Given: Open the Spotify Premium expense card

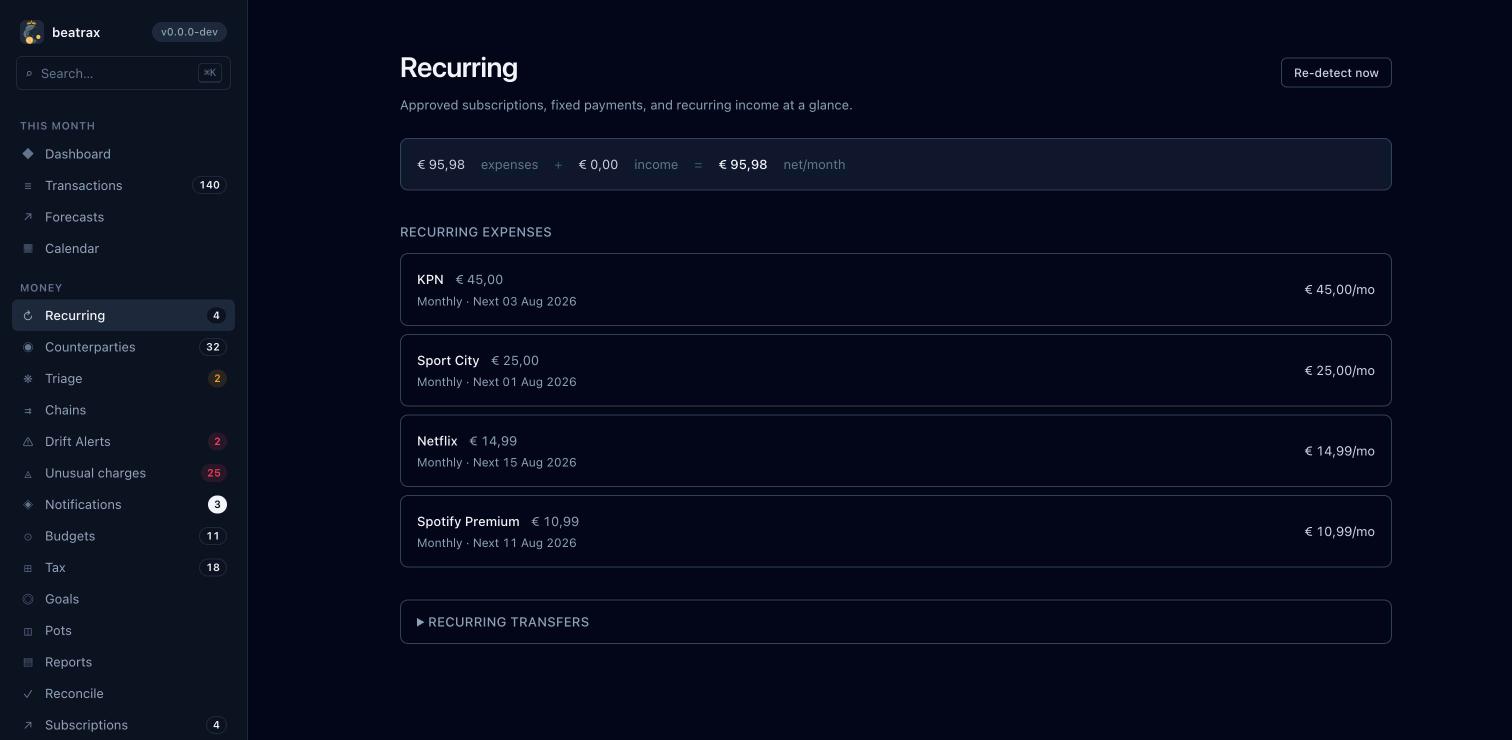Looking at the screenshot, I should [x=895, y=531].
